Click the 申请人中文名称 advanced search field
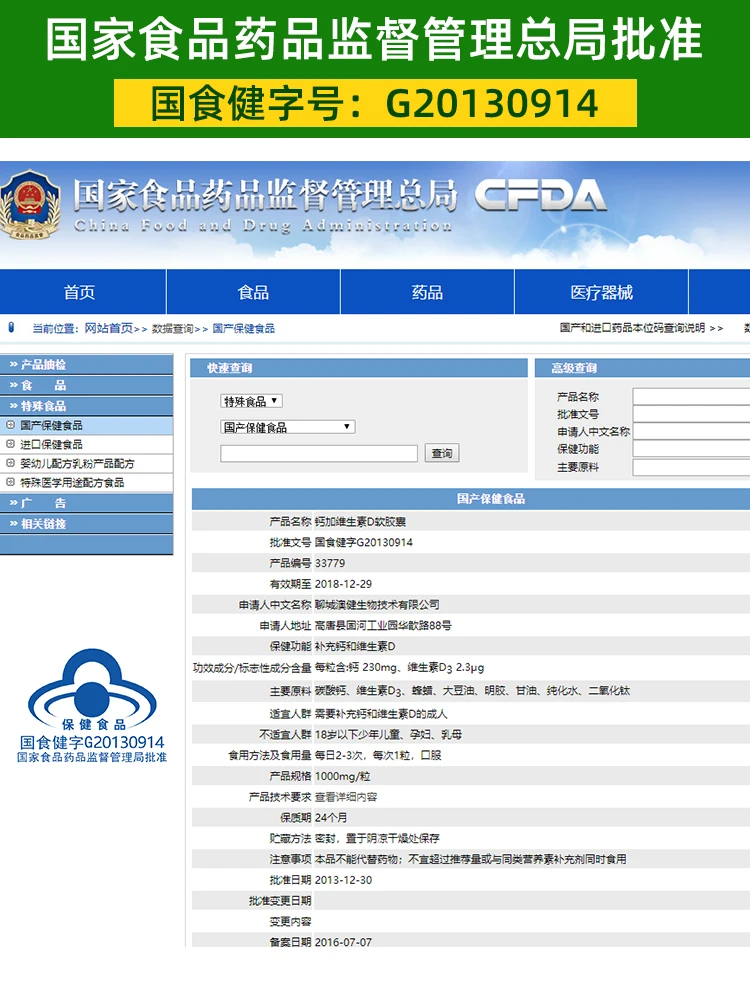 [691, 432]
